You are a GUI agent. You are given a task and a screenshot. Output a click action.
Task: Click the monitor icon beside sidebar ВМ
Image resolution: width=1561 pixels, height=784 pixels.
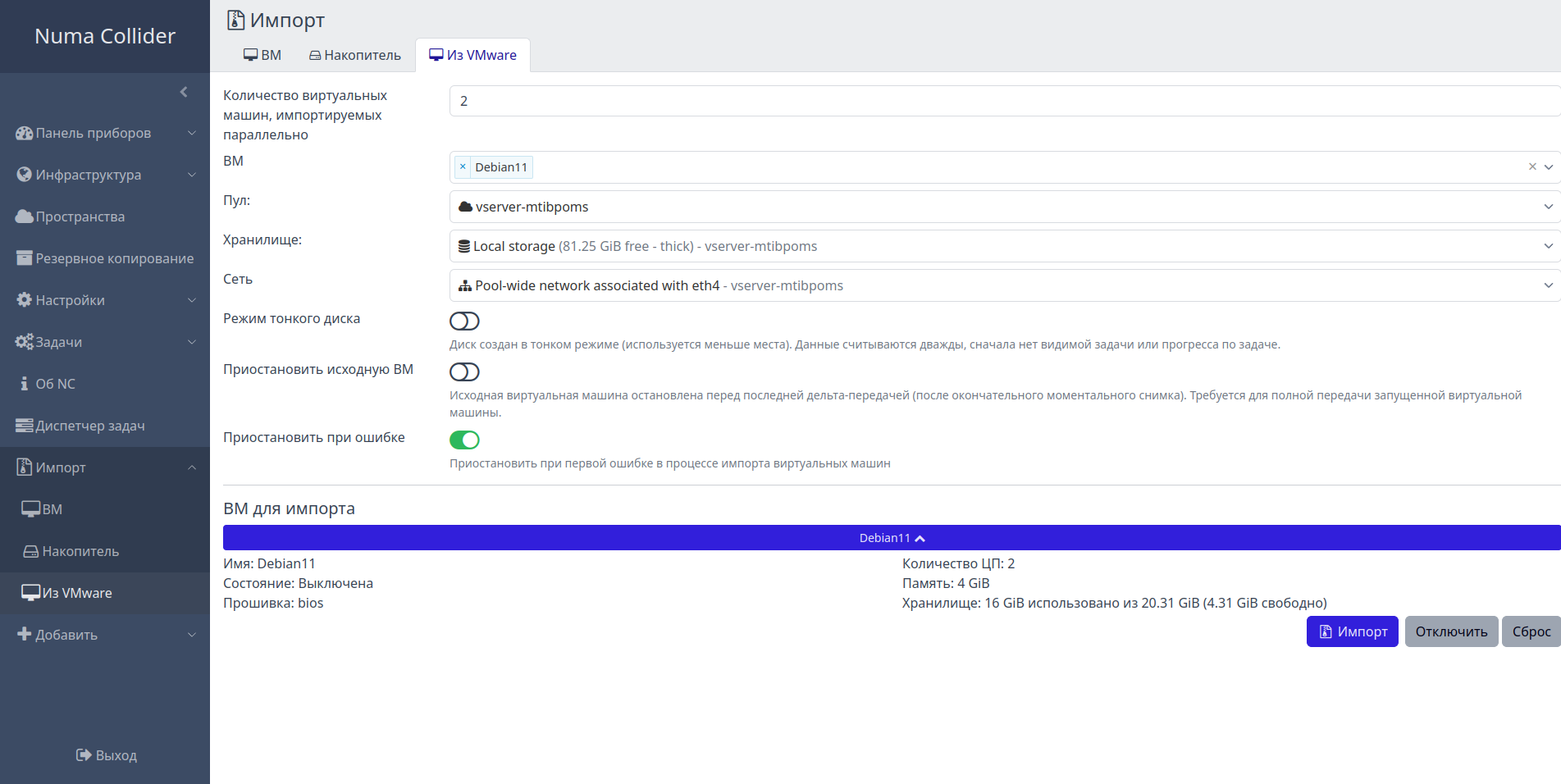coord(31,509)
